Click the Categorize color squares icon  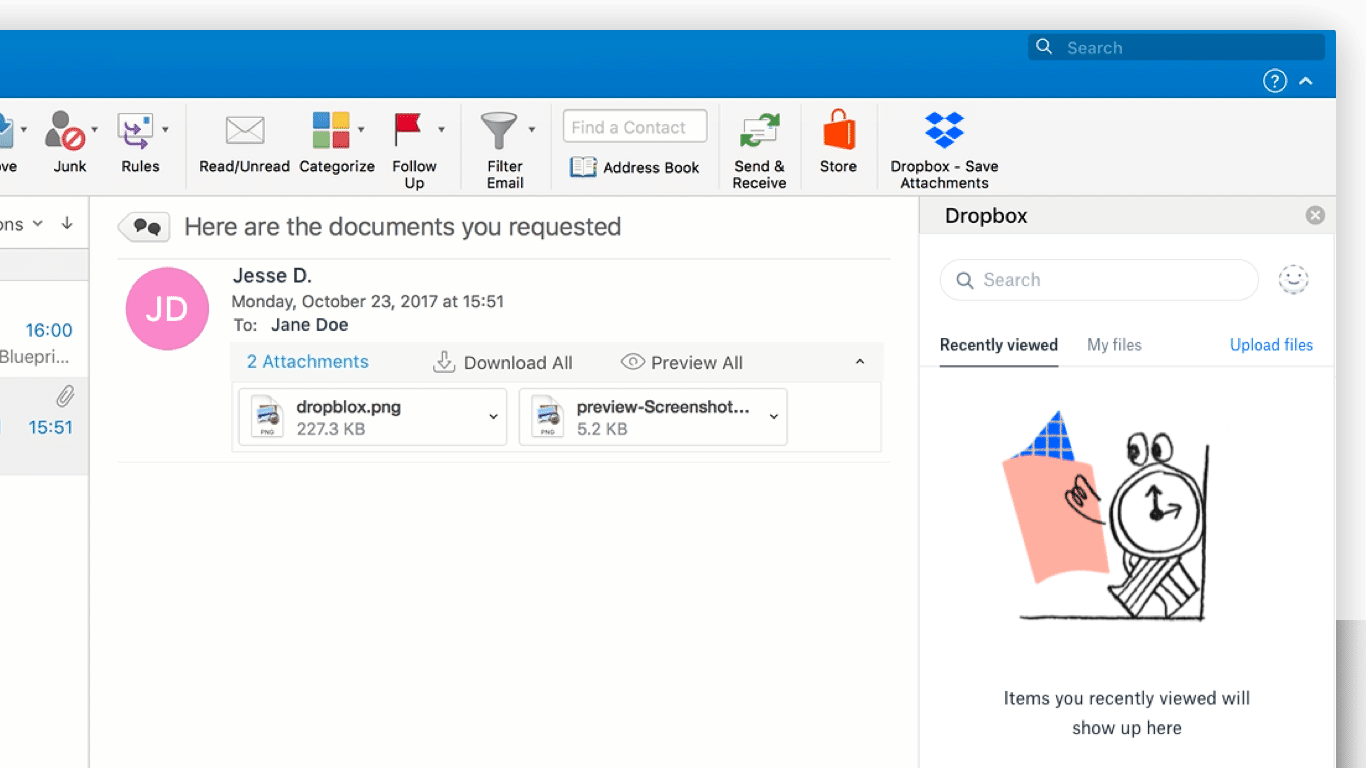(331, 131)
